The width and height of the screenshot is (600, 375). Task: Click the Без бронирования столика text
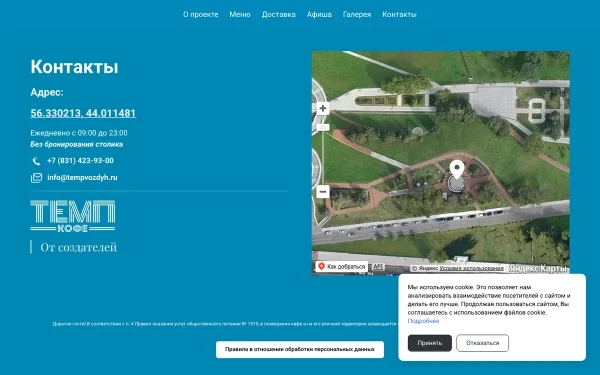point(77,144)
